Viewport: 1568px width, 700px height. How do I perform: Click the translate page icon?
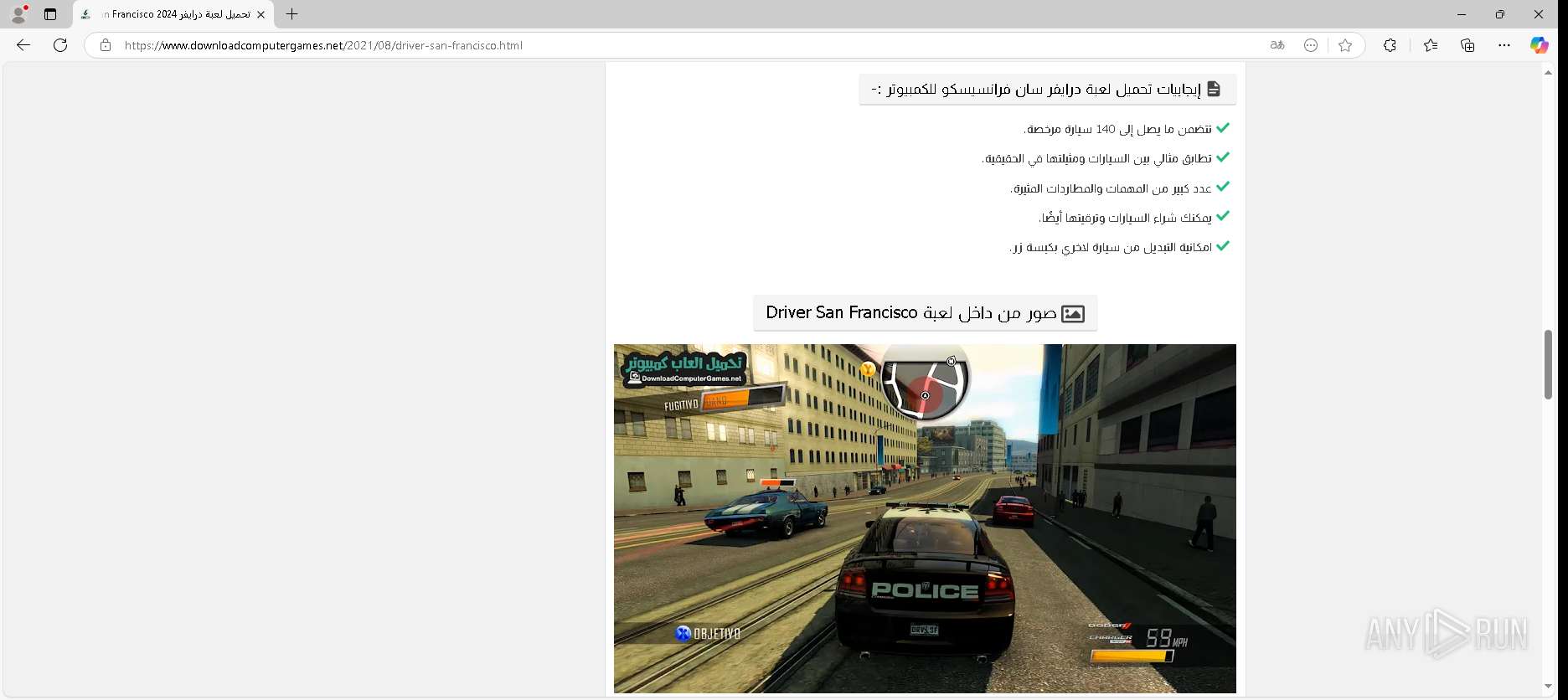coord(1277,45)
